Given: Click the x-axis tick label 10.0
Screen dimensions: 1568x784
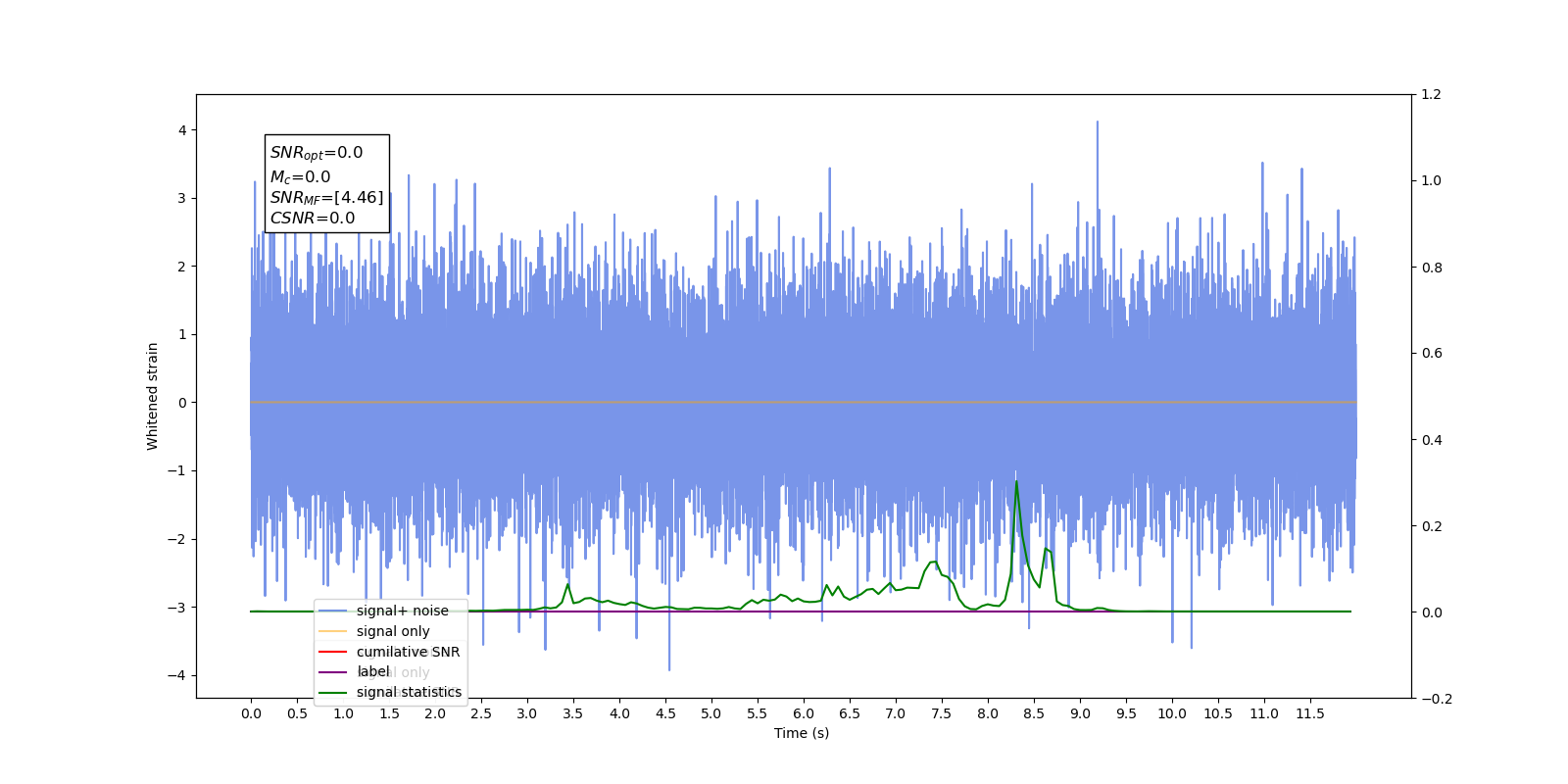Looking at the screenshot, I should [1172, 713].
